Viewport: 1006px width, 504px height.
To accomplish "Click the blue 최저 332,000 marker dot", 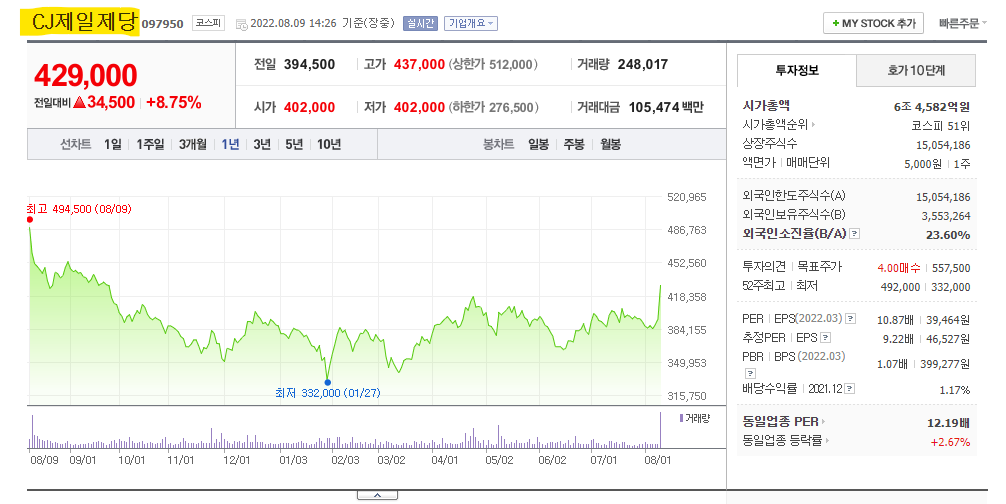I will pyautogui.click(x=328, y=382).
